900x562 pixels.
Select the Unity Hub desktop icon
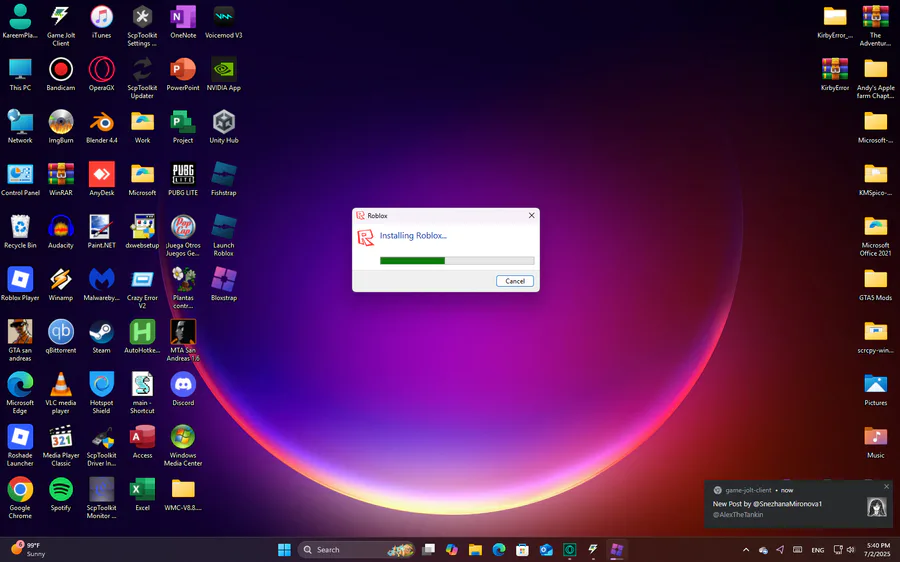pyautogui.click(x=223, y=127)
